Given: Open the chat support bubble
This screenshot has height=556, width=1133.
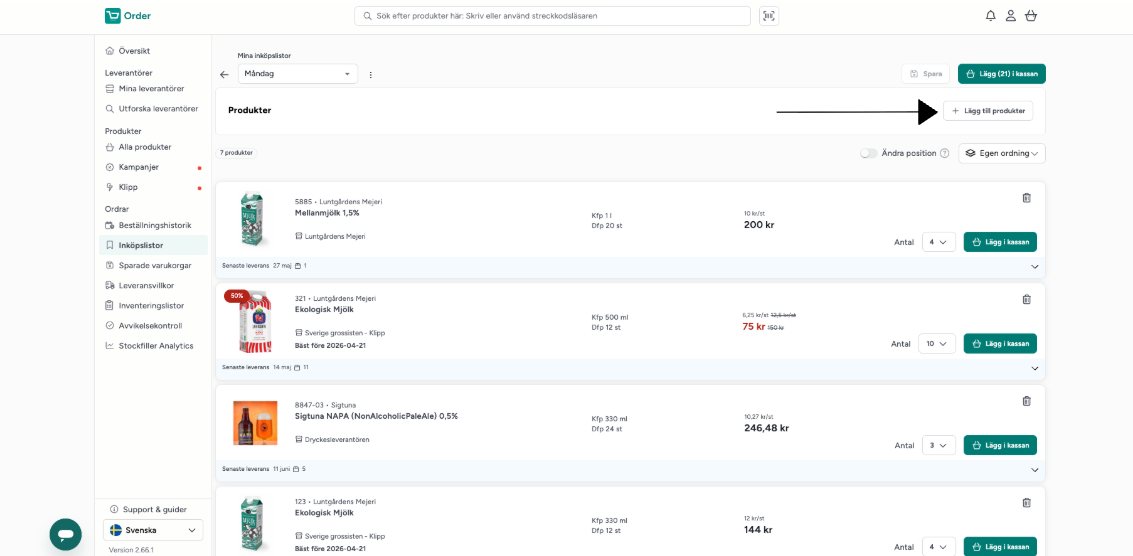Looking at the screenshot, I should click(65, 534).
